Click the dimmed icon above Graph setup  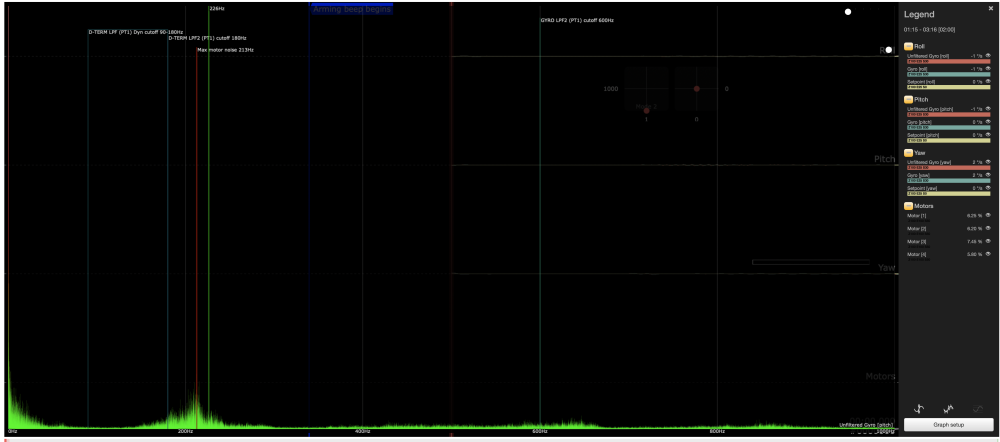978,406
